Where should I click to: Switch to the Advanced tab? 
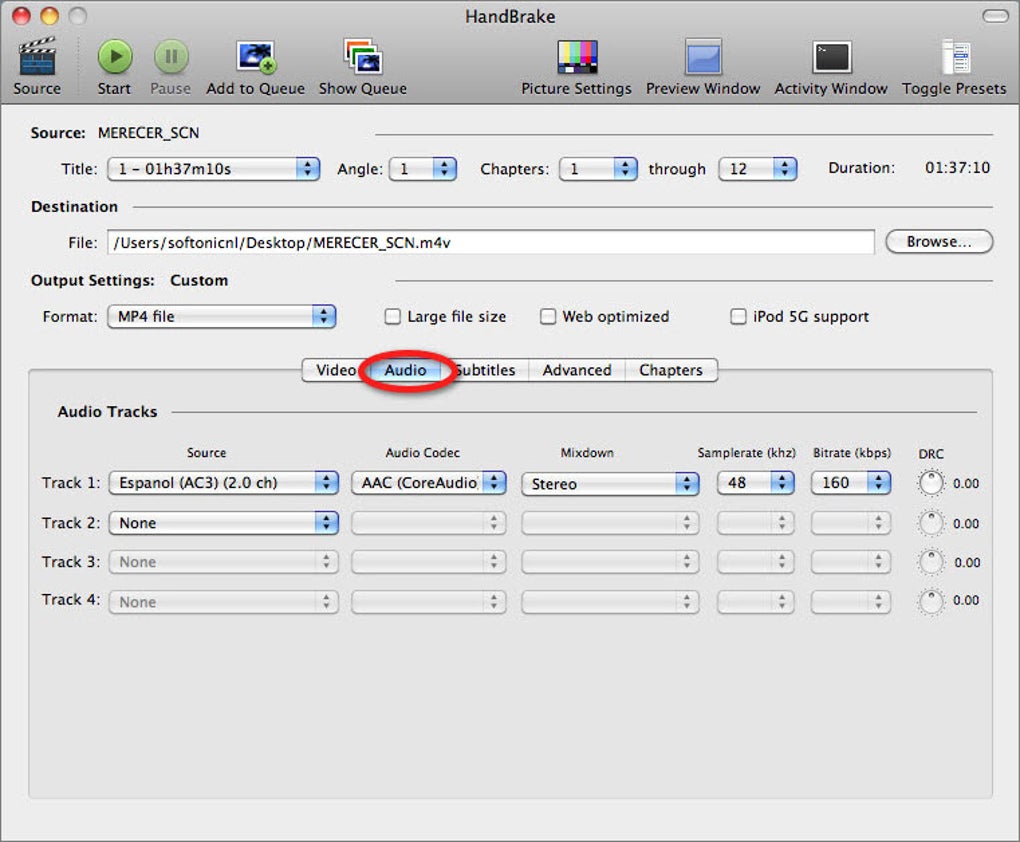[577, 370]
